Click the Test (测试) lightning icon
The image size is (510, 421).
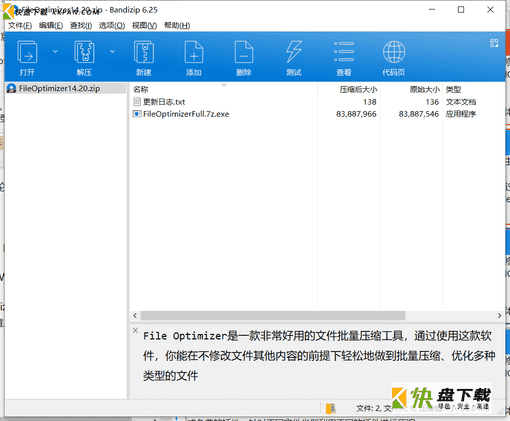point(294,52)
